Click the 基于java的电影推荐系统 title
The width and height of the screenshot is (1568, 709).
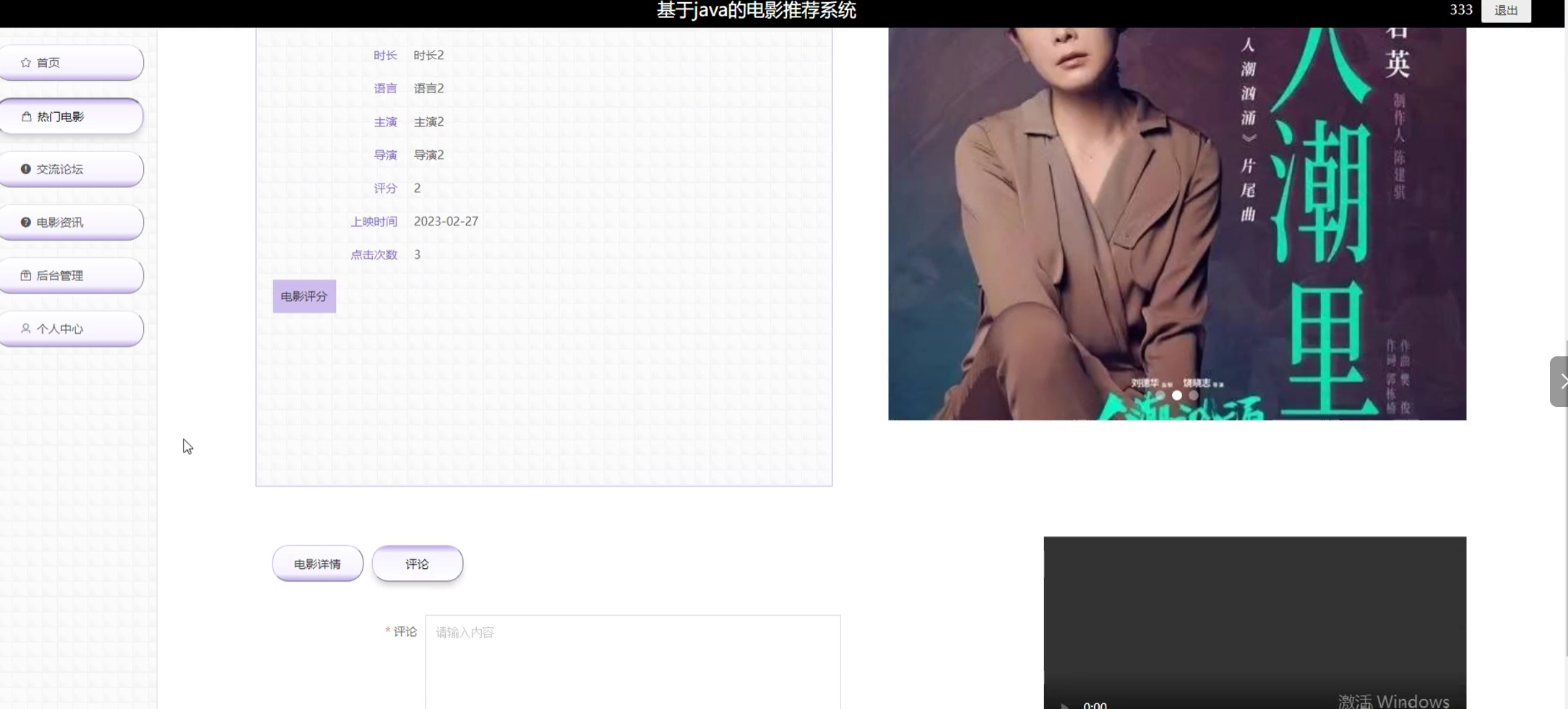[x=757, y=10]
